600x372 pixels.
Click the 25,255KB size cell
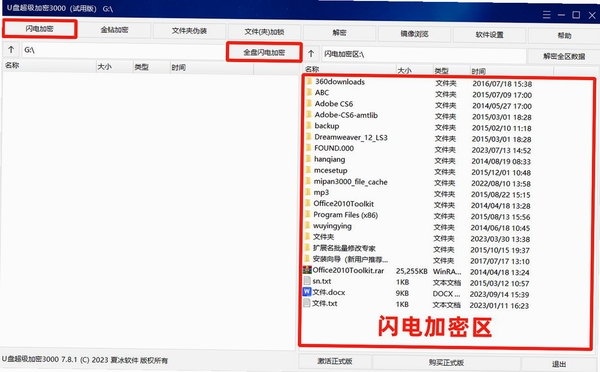click(x=411, y=271)
